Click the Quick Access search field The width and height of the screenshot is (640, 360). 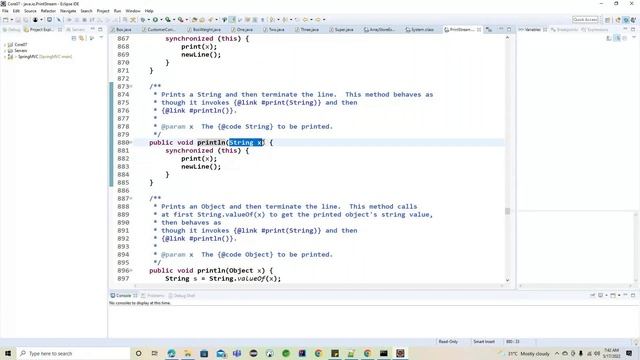tap(585, 20)
